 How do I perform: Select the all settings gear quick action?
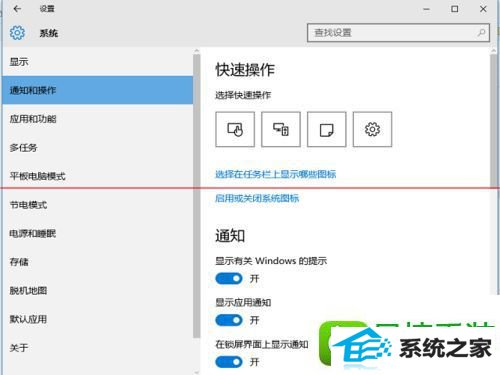click(372, 129)
